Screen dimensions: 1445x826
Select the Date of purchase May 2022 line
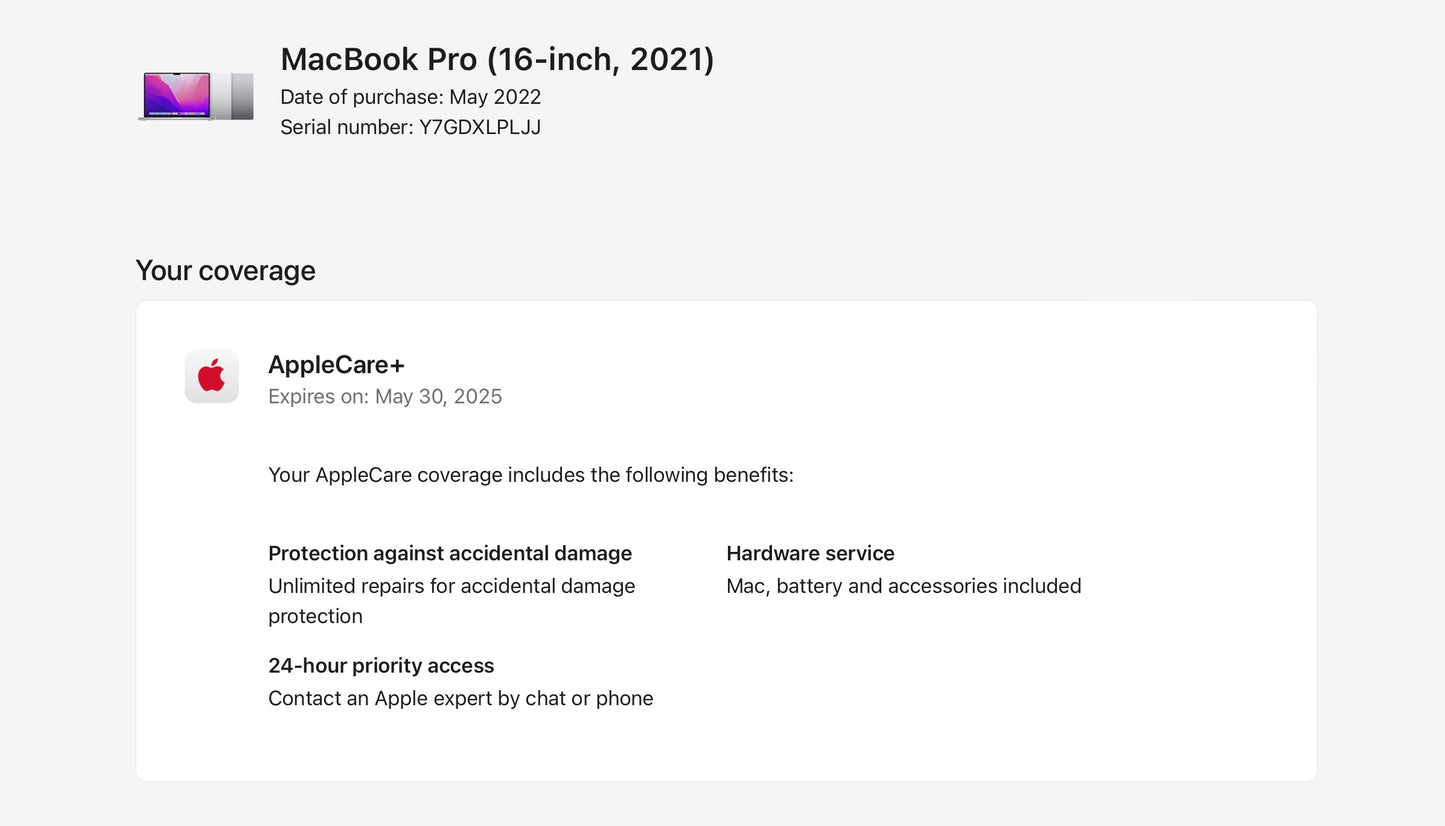(x=410, y=97)
